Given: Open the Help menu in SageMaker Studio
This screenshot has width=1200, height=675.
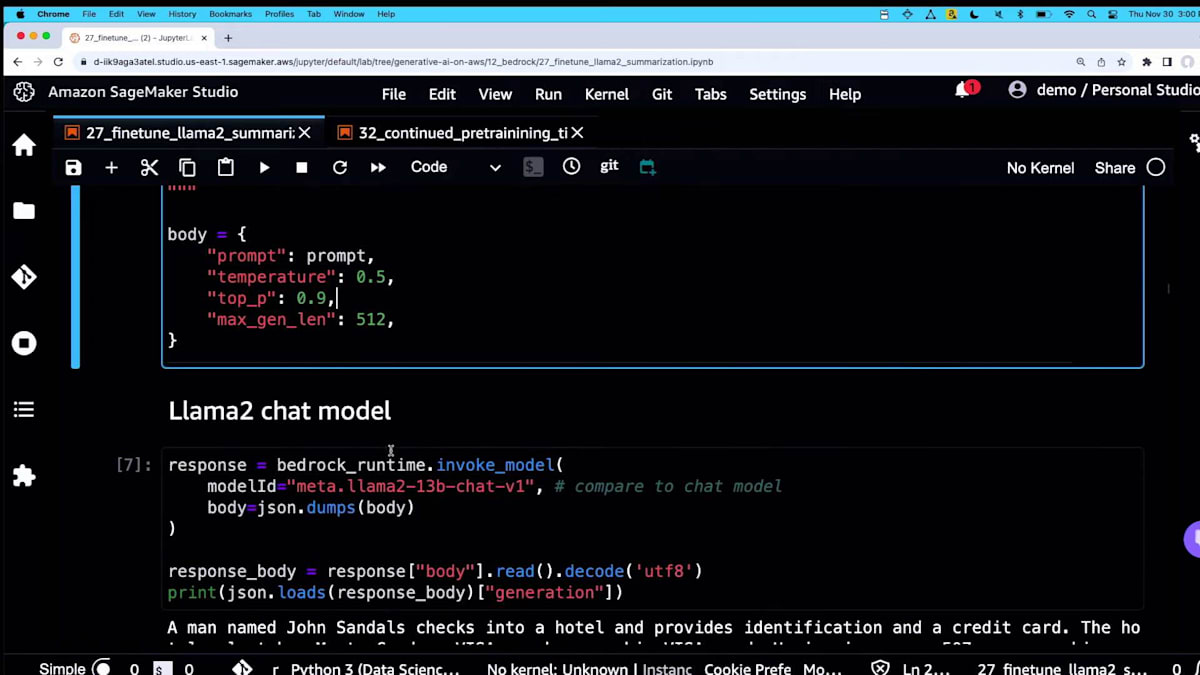Looking at the screenshot, I should [x=845, y=94].
